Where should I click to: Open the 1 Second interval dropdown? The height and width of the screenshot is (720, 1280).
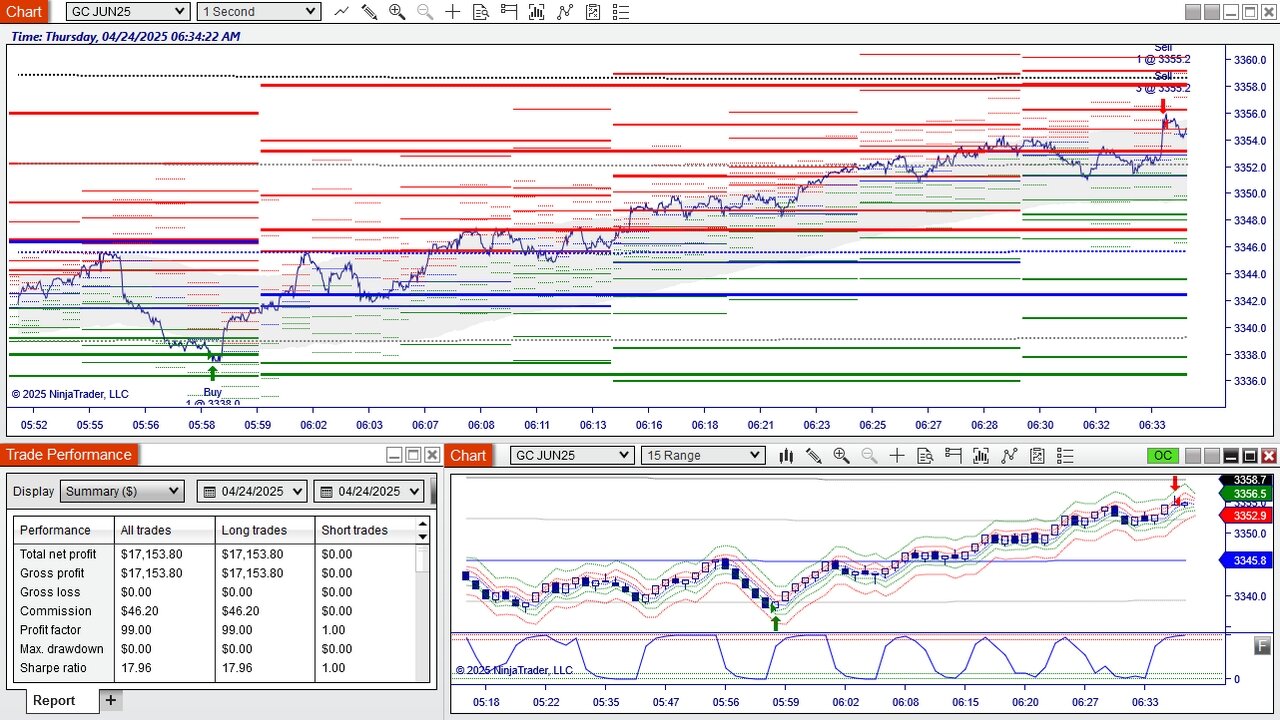pos(259,12)
